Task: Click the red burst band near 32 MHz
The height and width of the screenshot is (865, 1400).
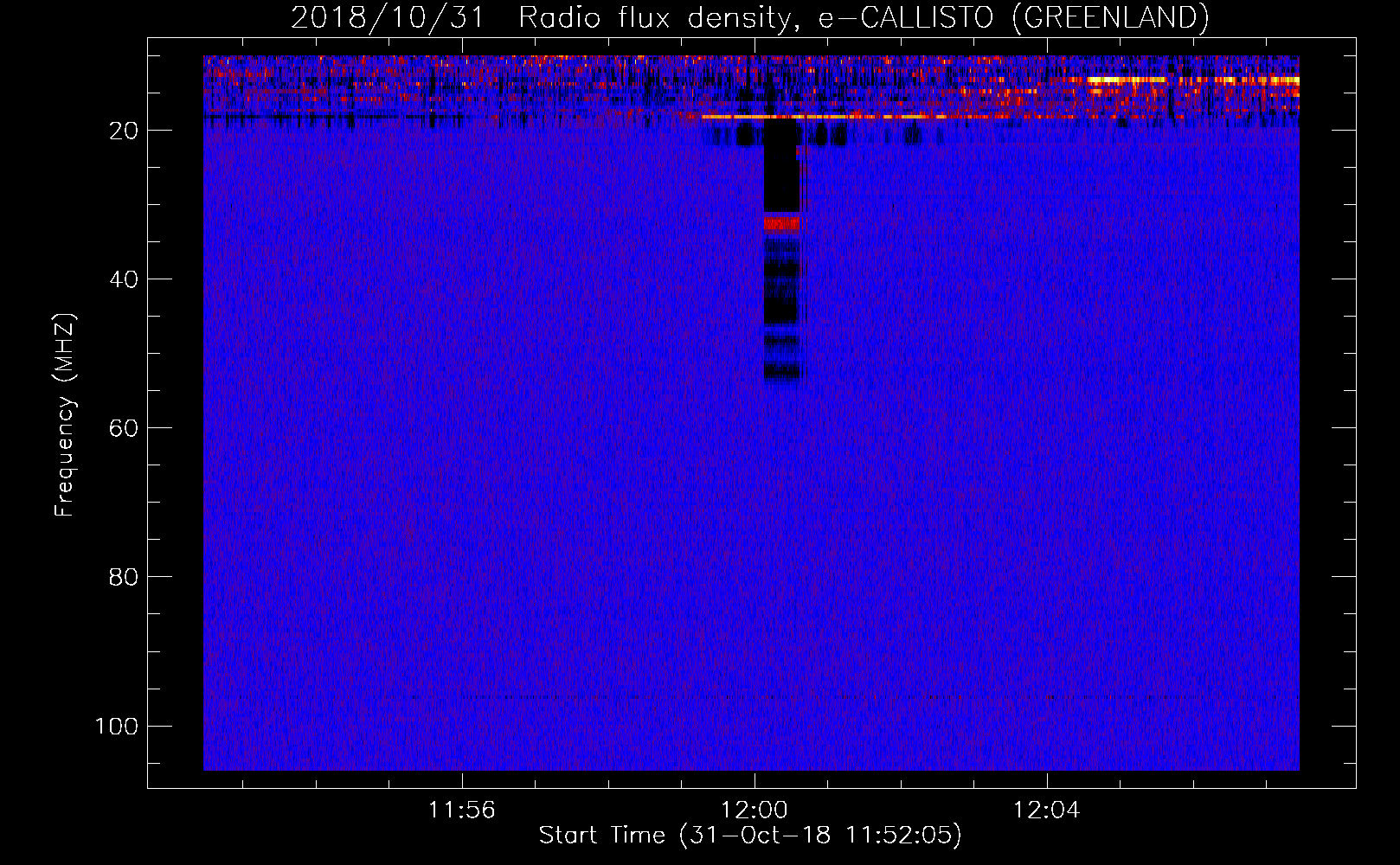Action: coord(781,224)
